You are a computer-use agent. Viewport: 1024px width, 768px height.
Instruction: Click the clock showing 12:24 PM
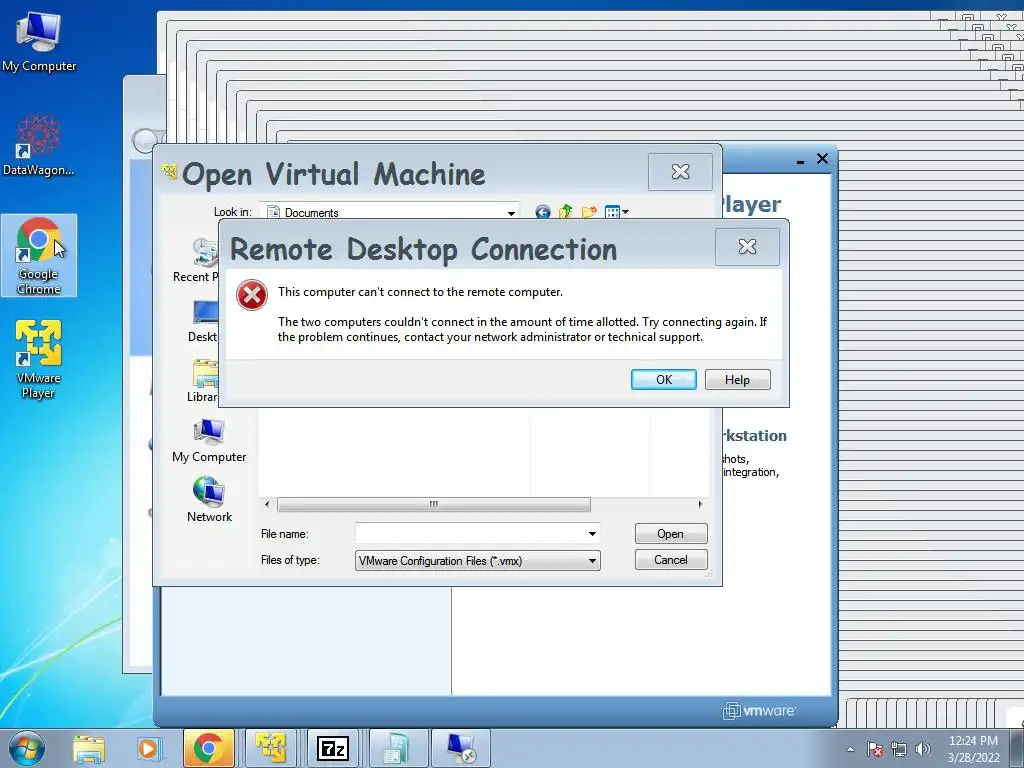pyautogui.click(x=973, y=748)
